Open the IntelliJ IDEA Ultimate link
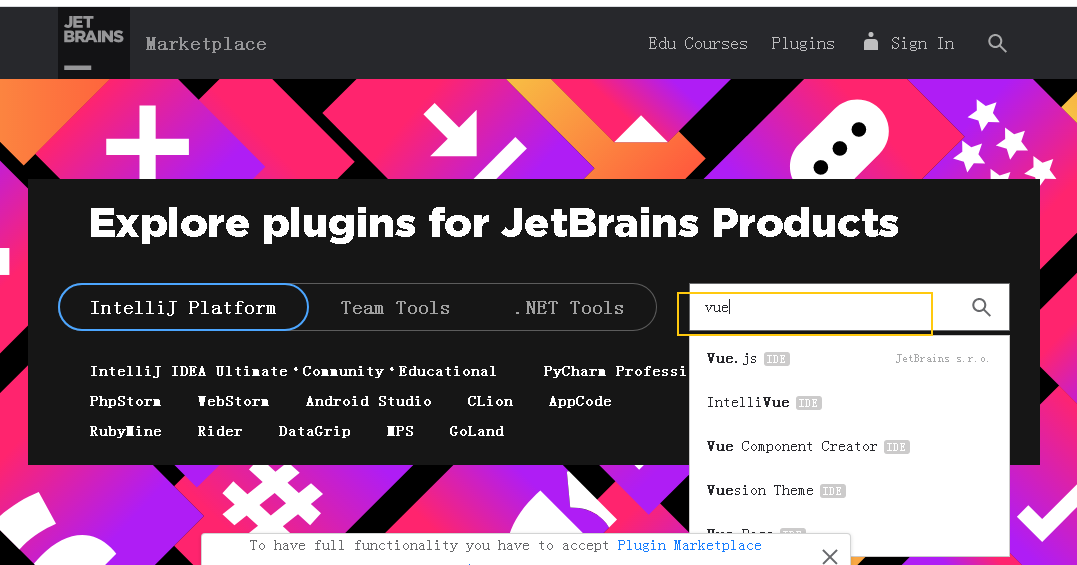Screen dimensions: 1077x565 pos(189,371)
